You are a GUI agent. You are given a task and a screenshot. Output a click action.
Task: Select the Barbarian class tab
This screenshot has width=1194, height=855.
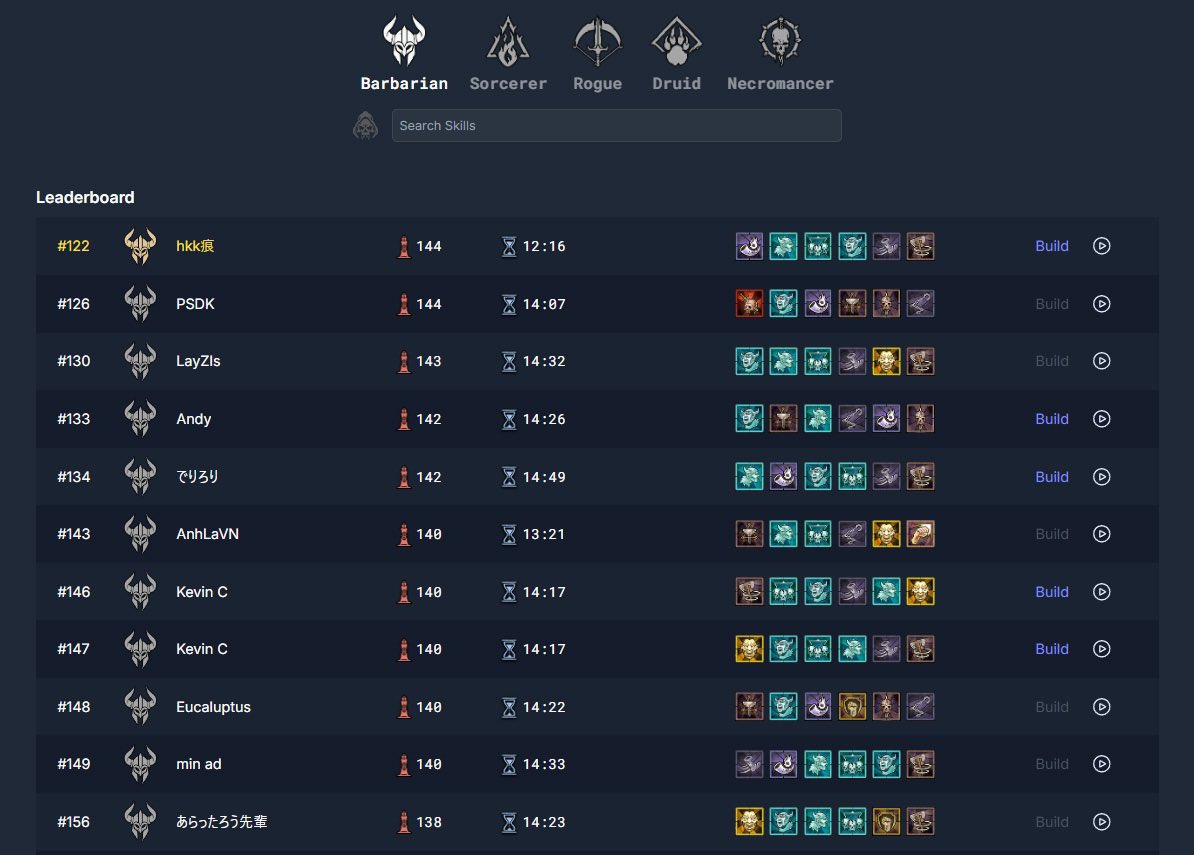pos(404,53)
